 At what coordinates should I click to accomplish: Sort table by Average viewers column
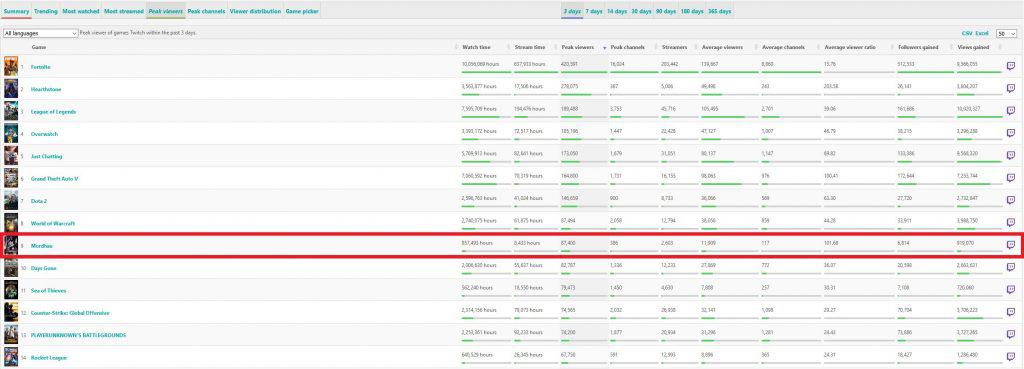point(722,47)
